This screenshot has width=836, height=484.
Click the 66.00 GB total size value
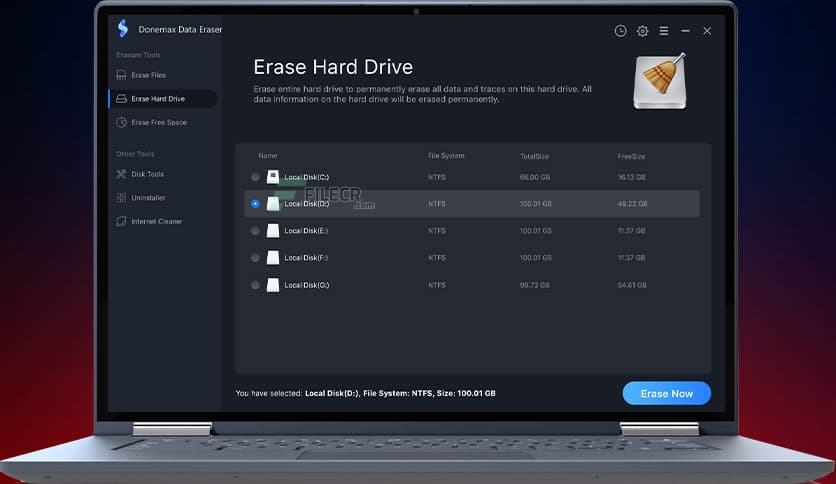pos(535,177)
